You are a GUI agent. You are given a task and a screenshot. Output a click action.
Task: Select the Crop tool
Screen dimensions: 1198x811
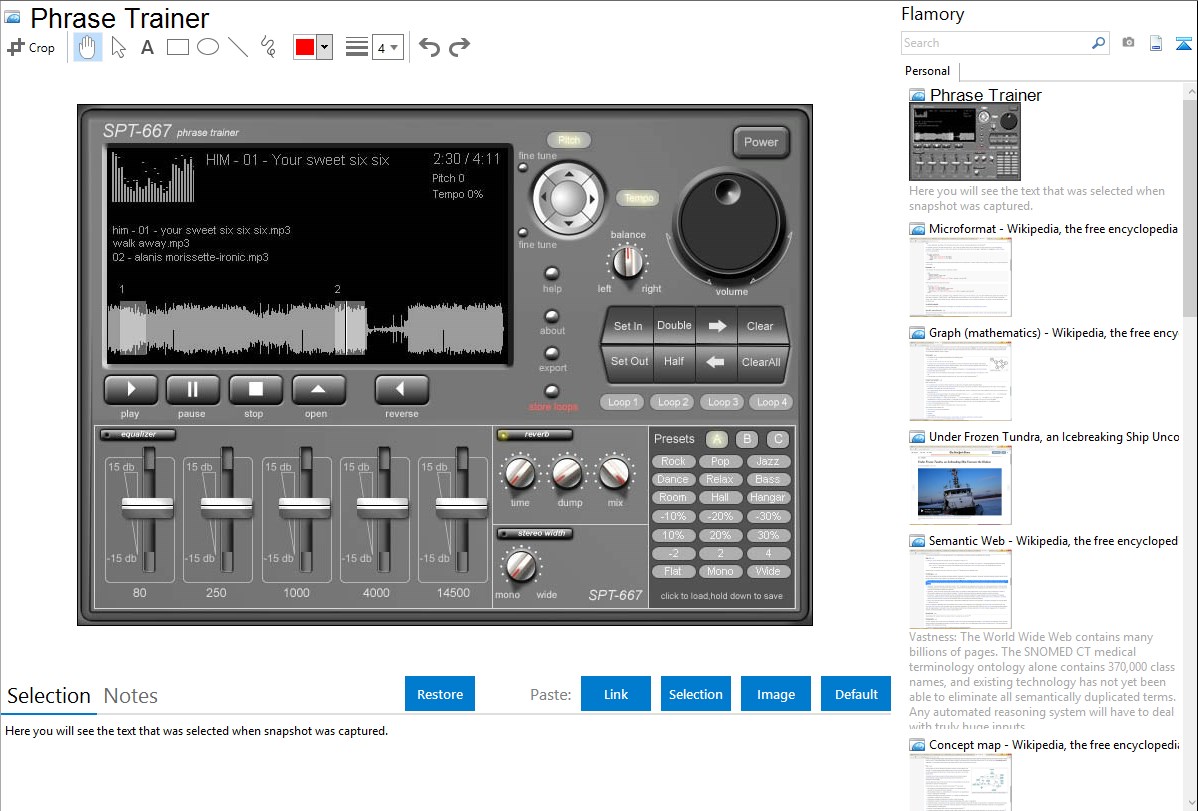coord(31,47)
